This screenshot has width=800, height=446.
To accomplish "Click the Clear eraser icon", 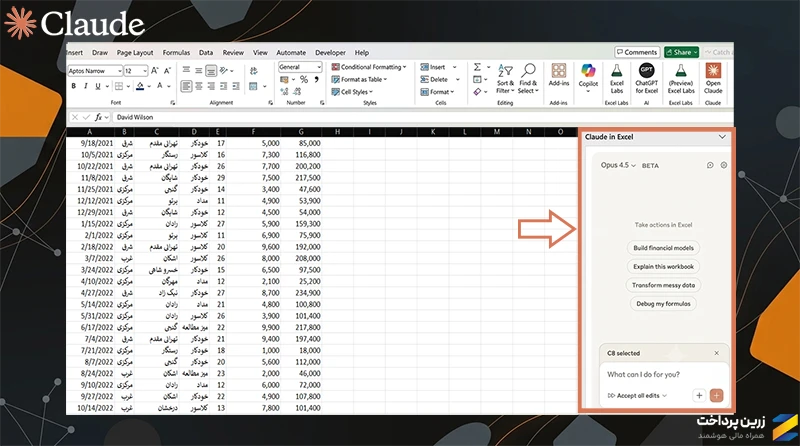I will [477, 92].
